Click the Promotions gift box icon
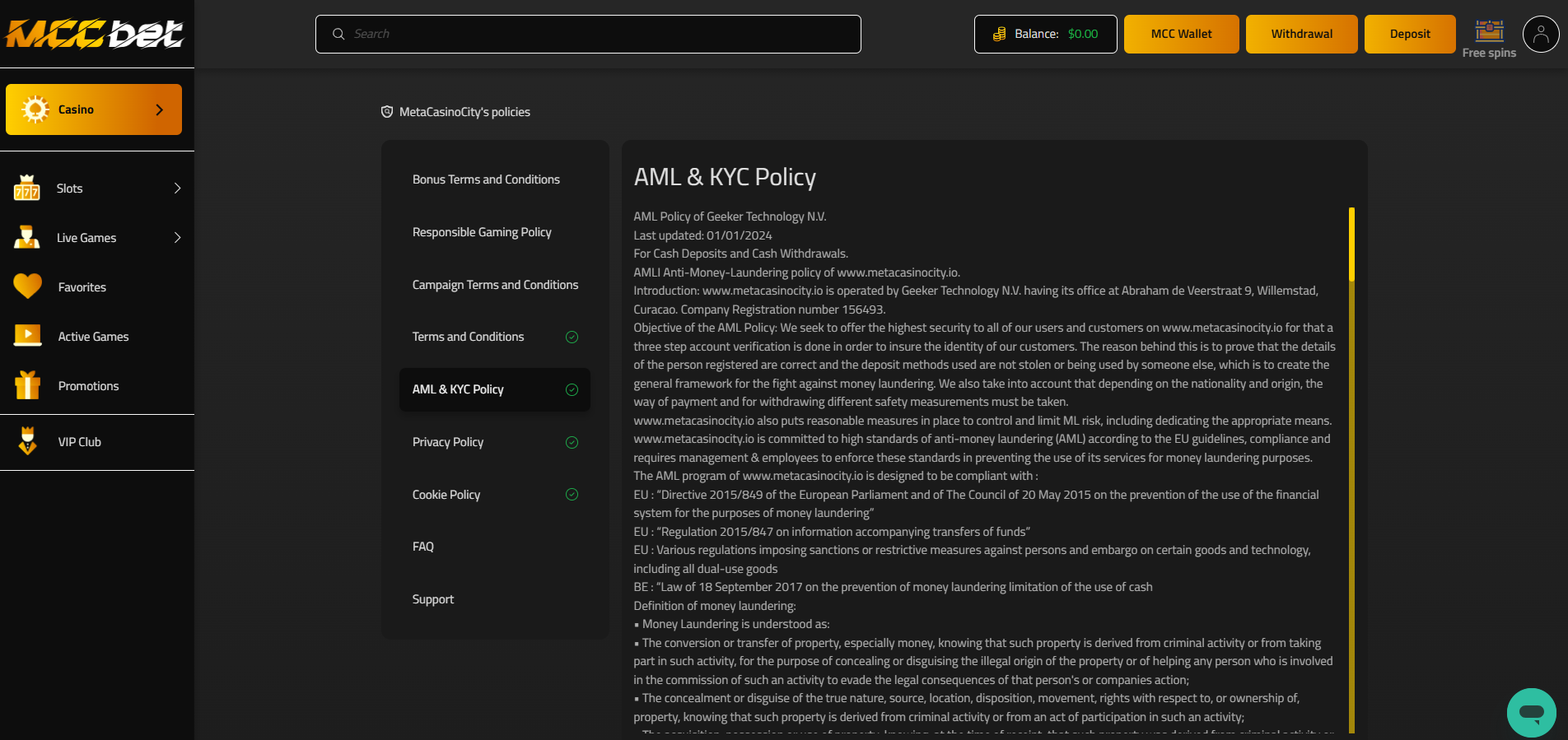 click(x=27, y=385)
